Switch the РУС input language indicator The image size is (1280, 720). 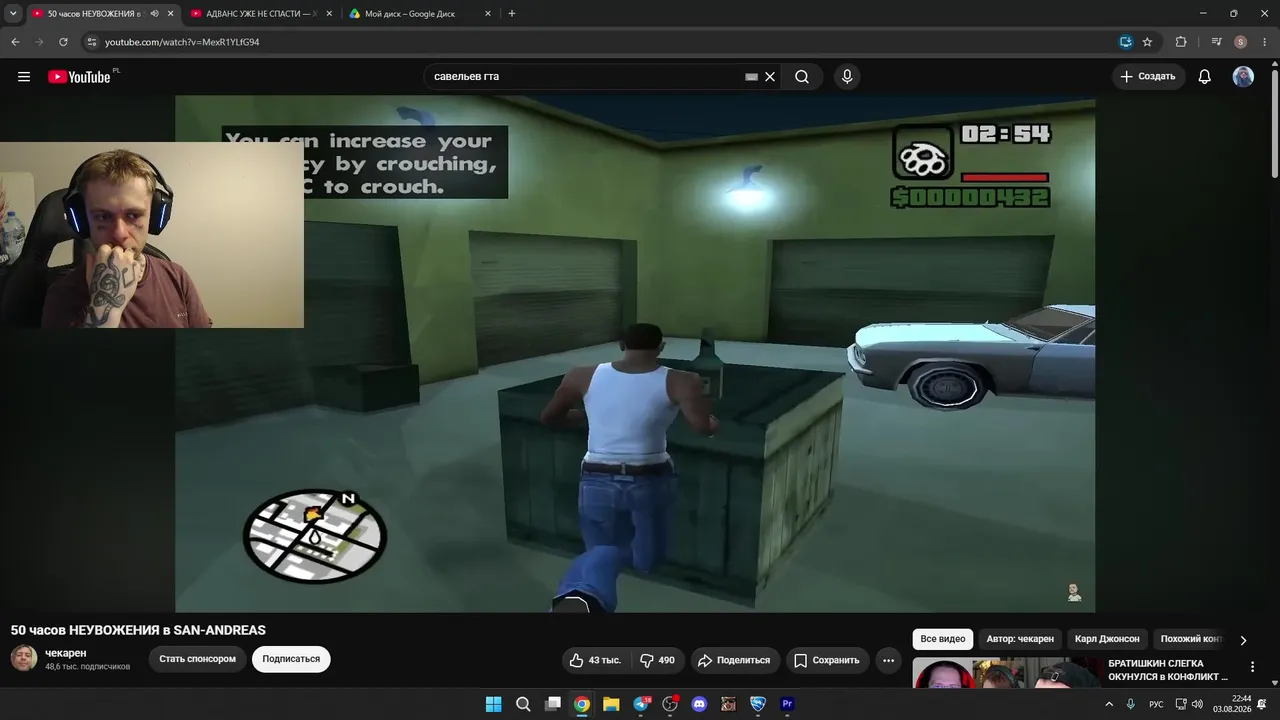tap(1156, 704)
